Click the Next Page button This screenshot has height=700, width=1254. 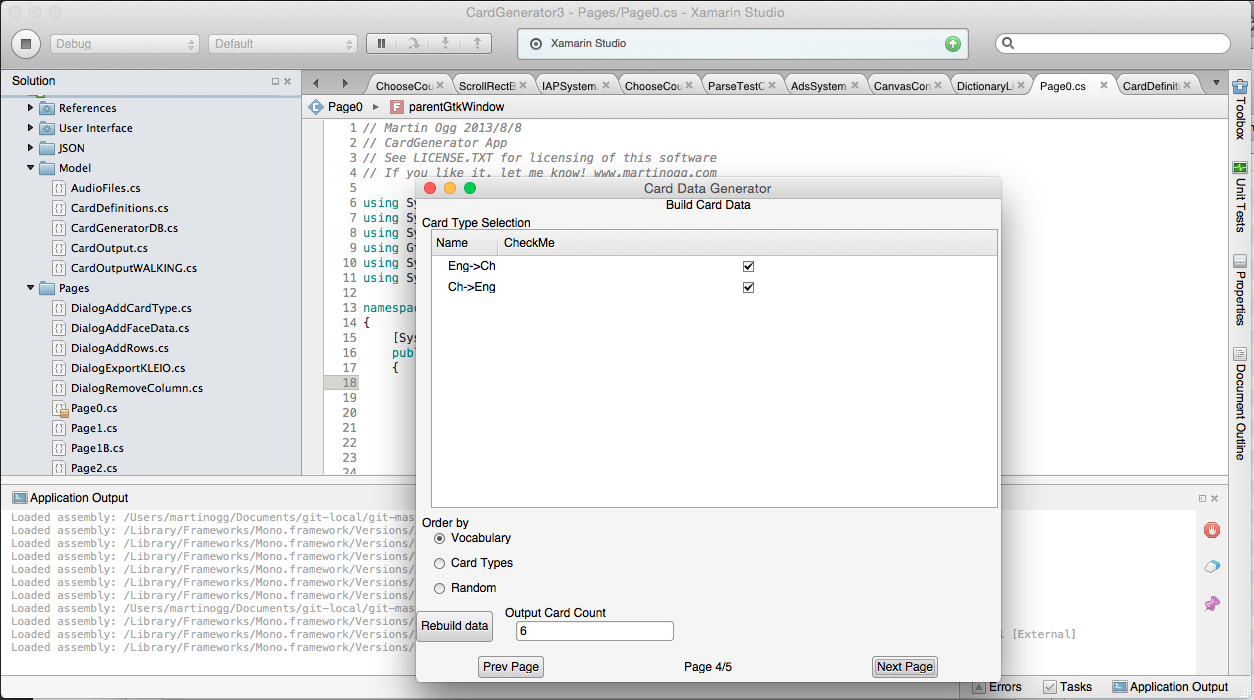click(904, 667)
